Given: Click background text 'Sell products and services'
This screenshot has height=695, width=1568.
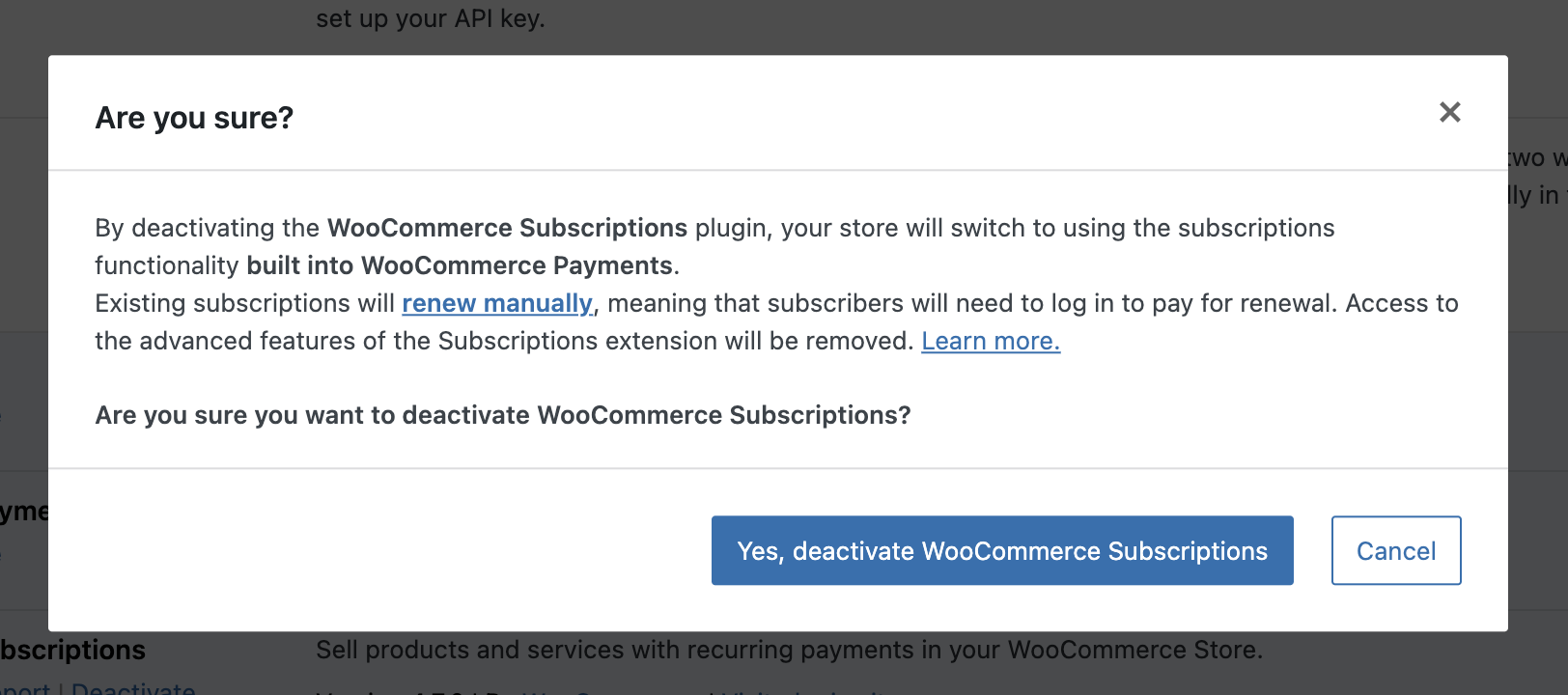Looking at the screenshot, I should 473,650.
